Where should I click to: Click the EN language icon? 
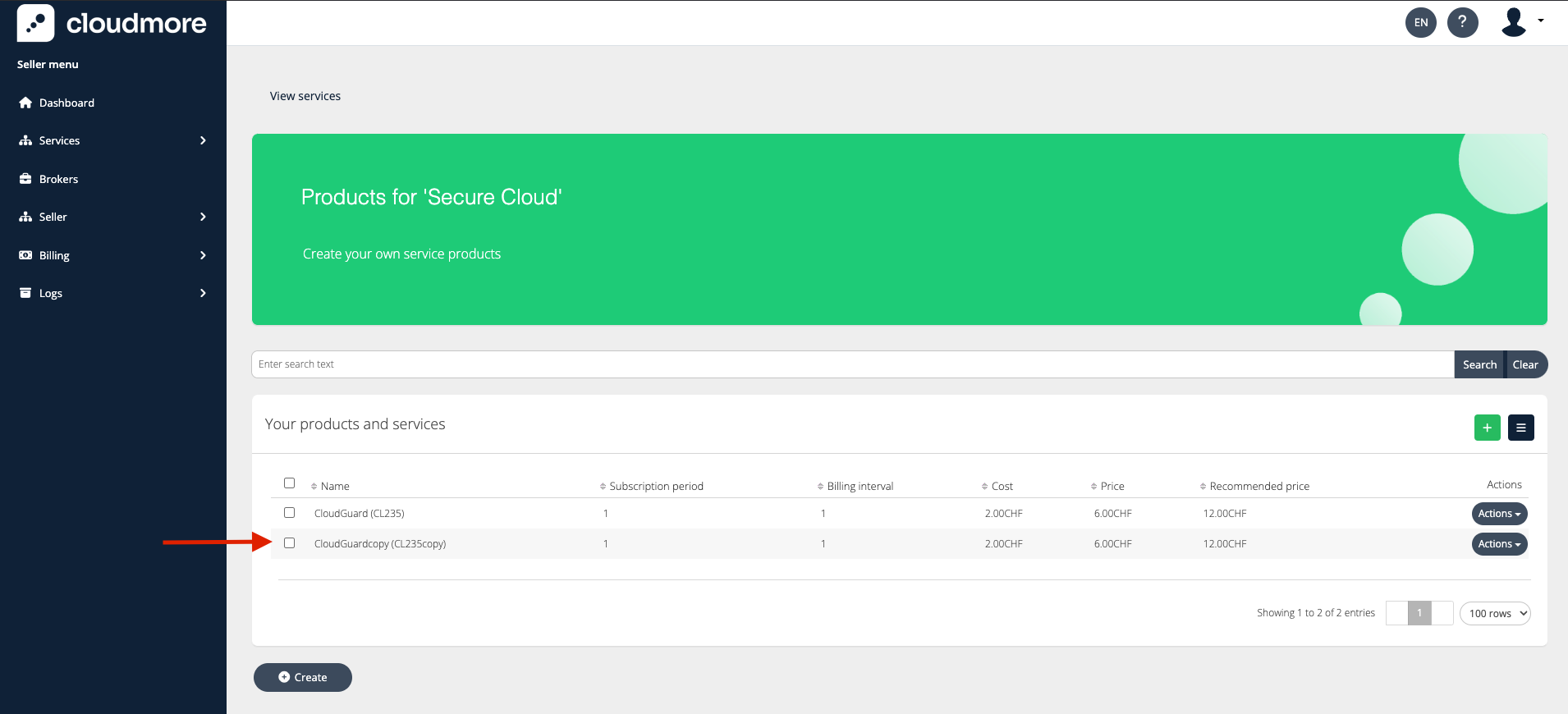1420,22
